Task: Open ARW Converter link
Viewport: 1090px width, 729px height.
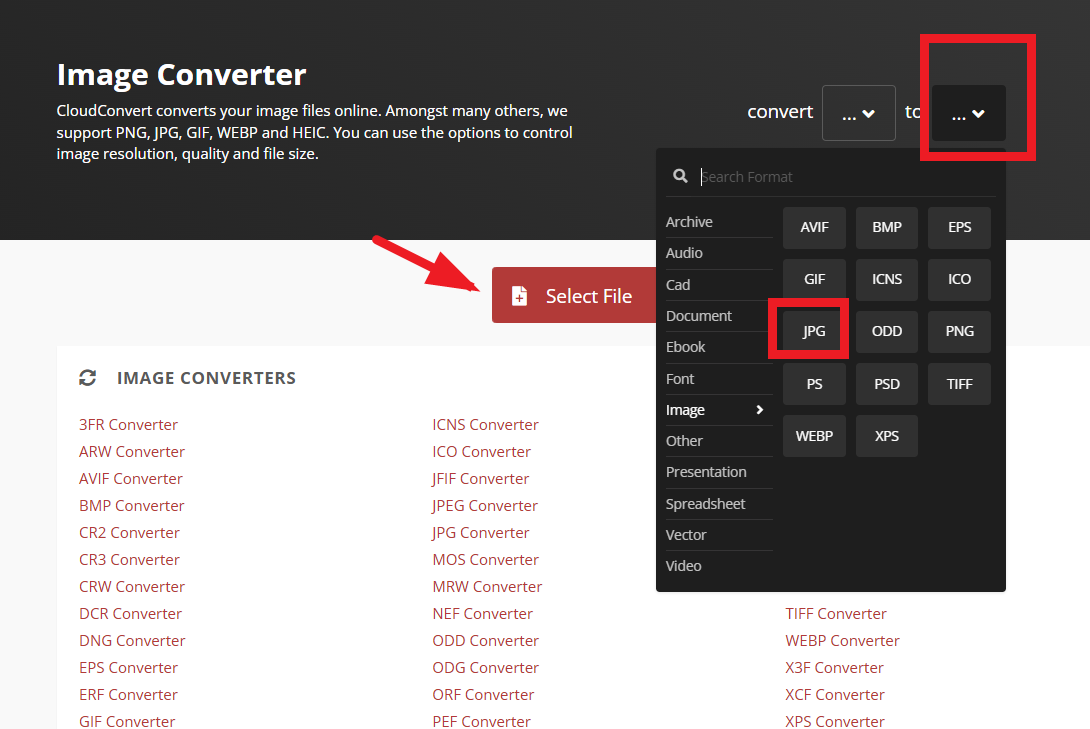Action: tap(131, 452)
